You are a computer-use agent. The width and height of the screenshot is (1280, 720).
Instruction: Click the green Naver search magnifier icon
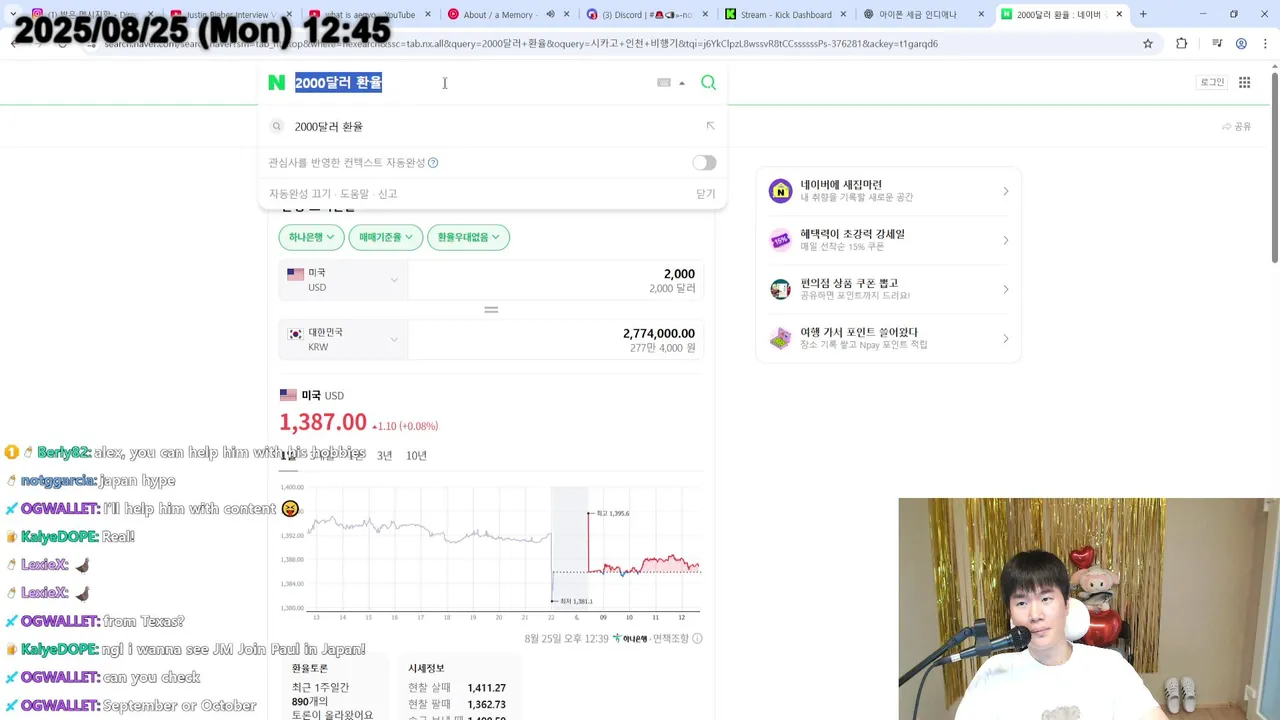click(x=708, y=83)
